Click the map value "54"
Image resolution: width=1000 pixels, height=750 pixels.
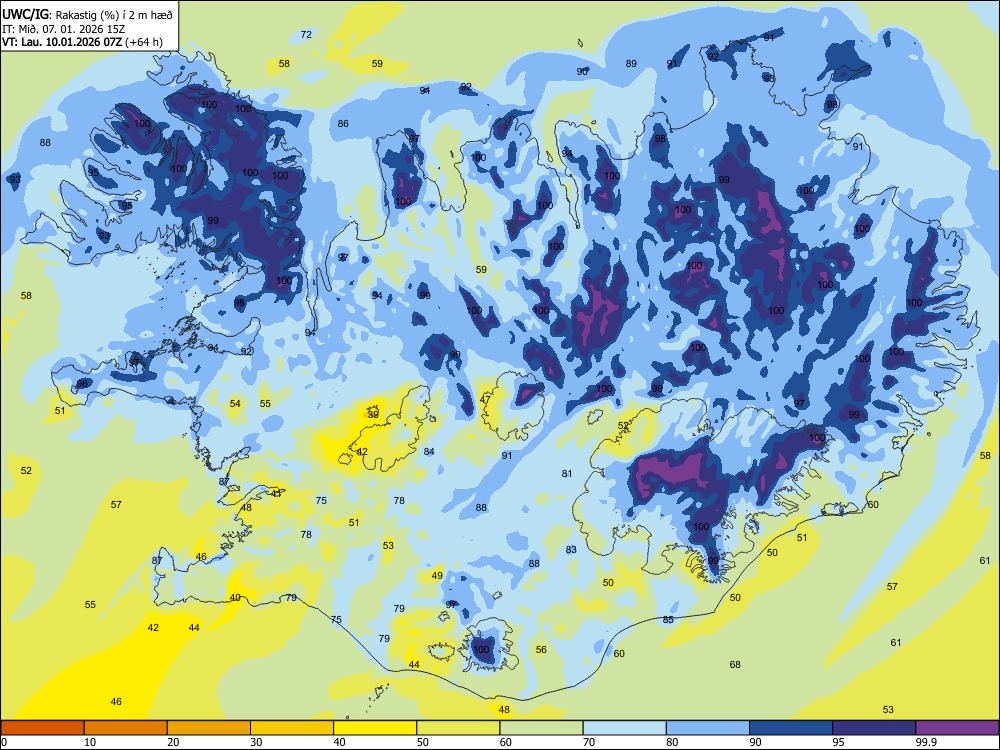point(235,404)
